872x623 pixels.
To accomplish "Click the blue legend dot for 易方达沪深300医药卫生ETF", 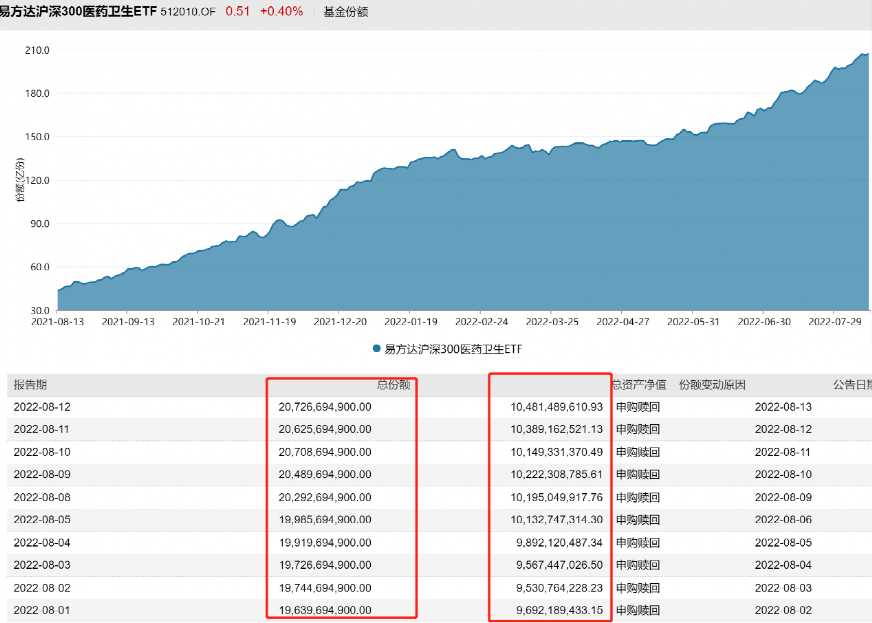I will point(376,349).
